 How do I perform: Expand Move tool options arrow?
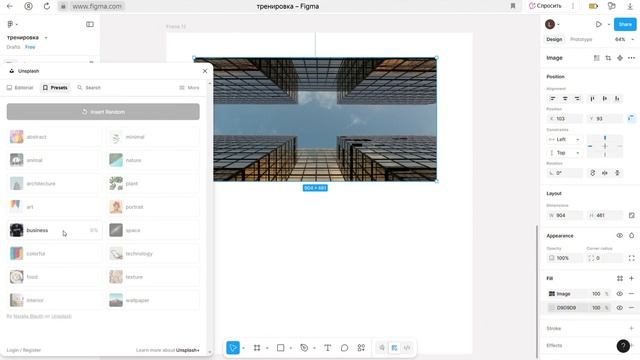(x=243, y=348)
